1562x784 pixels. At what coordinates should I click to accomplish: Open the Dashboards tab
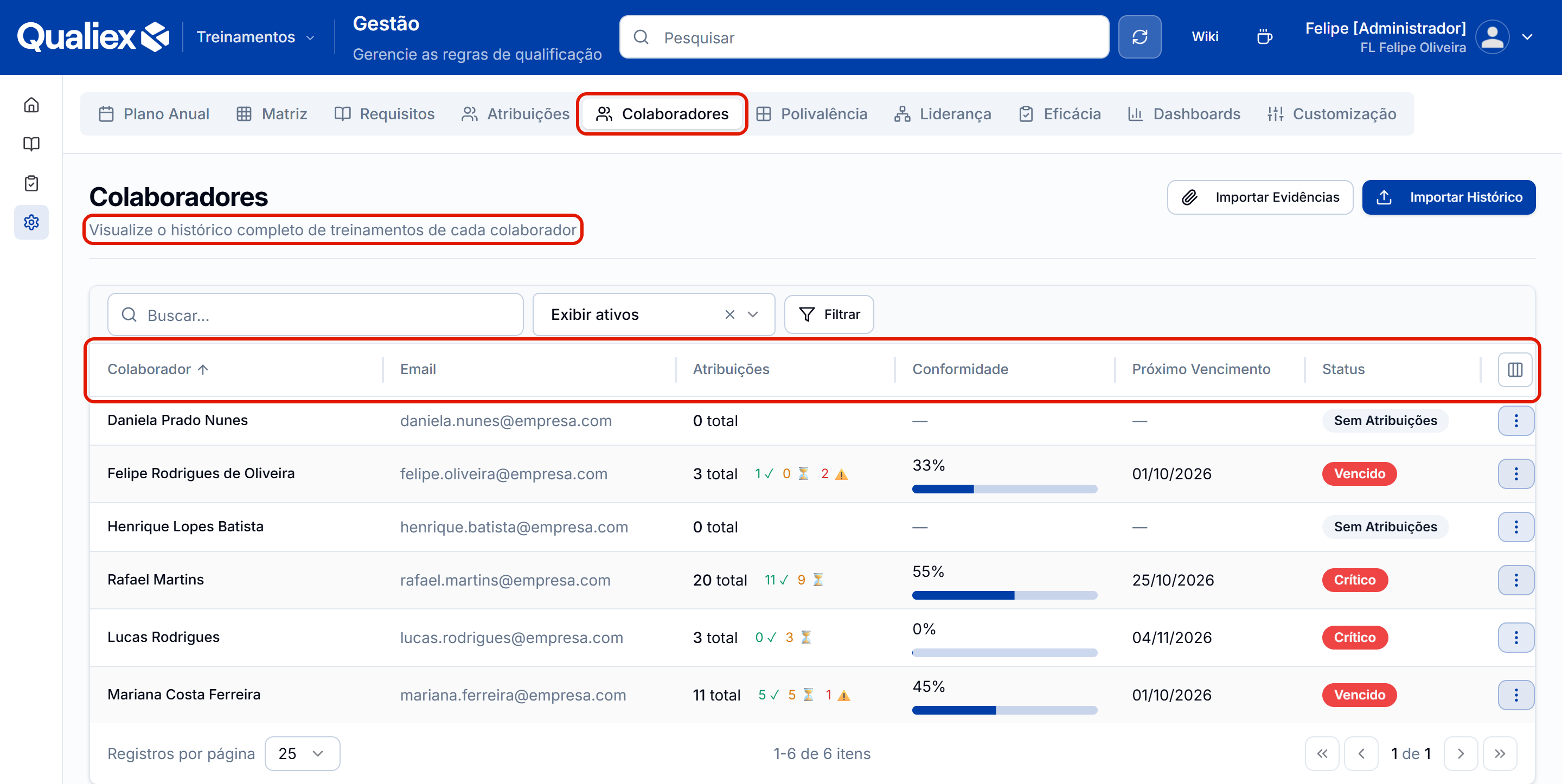coord(1183,114)
